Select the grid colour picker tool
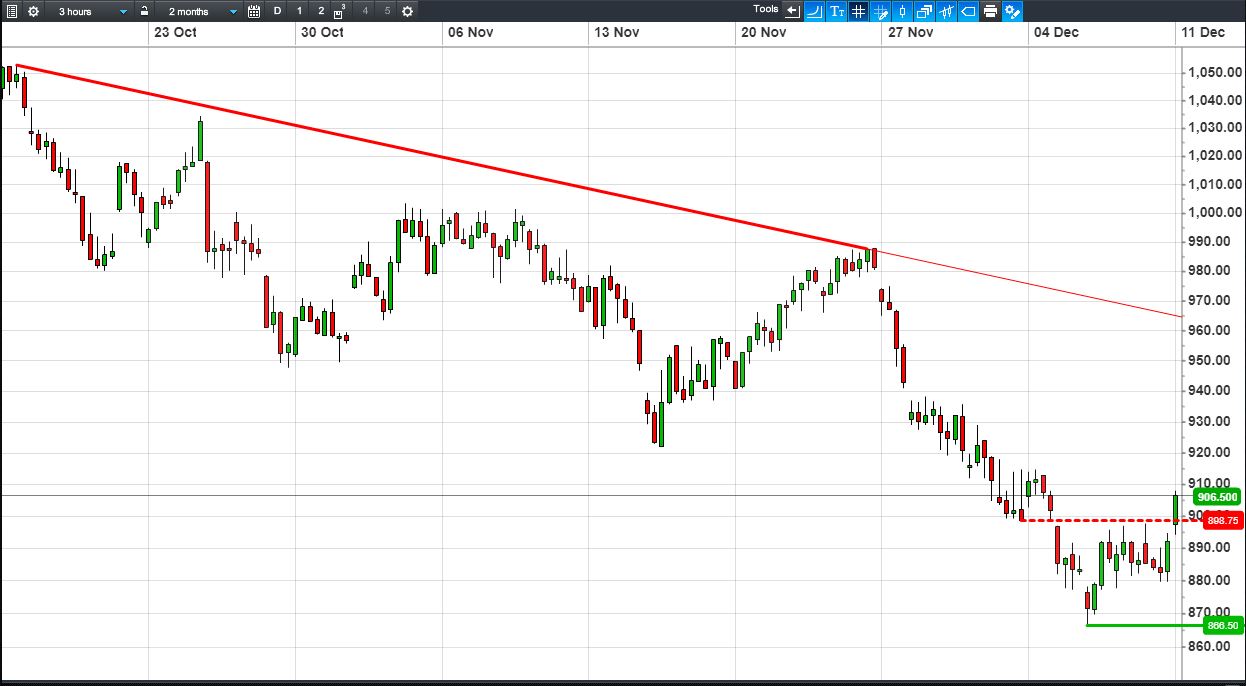 tap(881, 11)
